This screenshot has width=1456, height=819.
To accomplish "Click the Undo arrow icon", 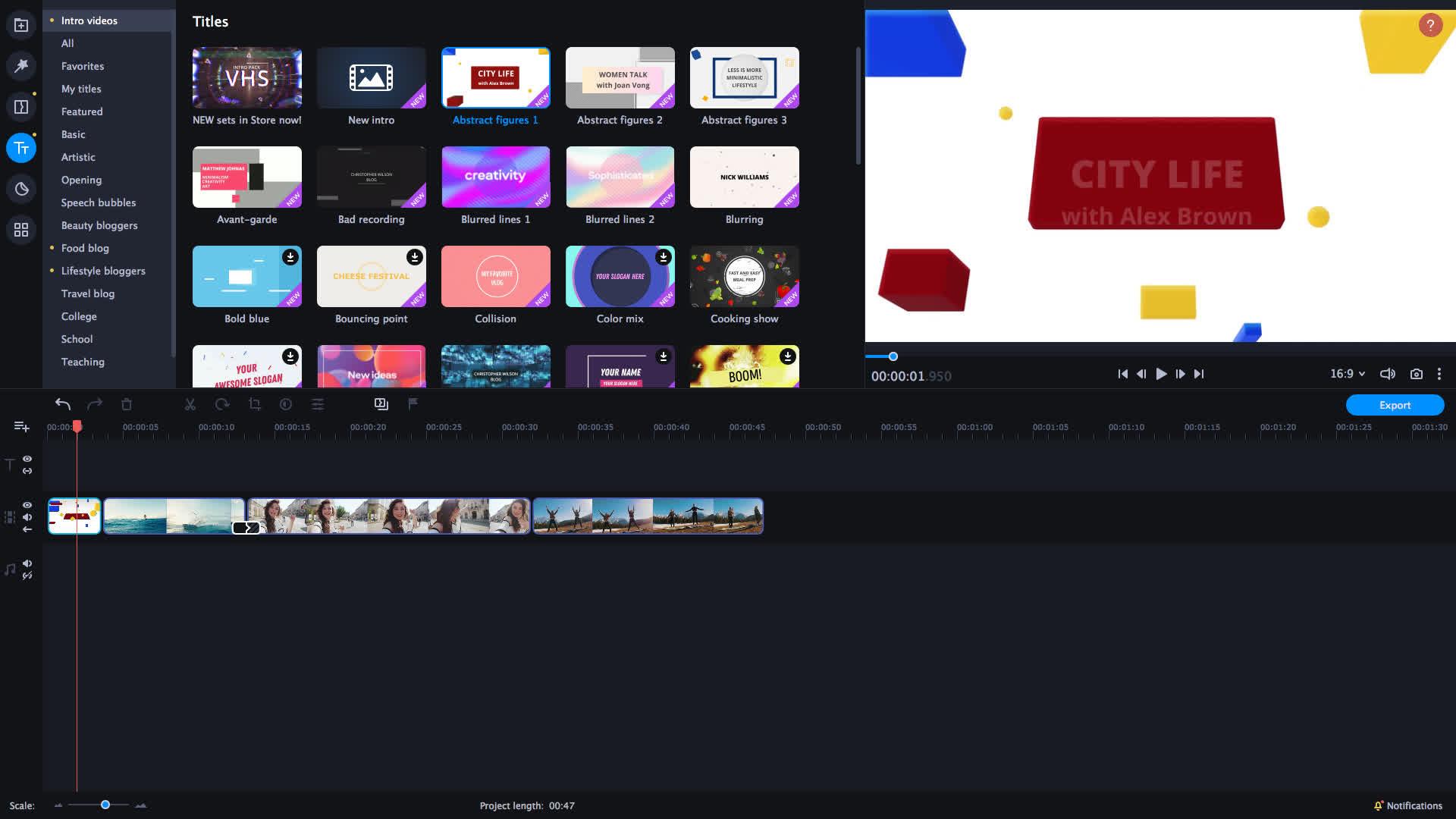I will tap(63, 404).
